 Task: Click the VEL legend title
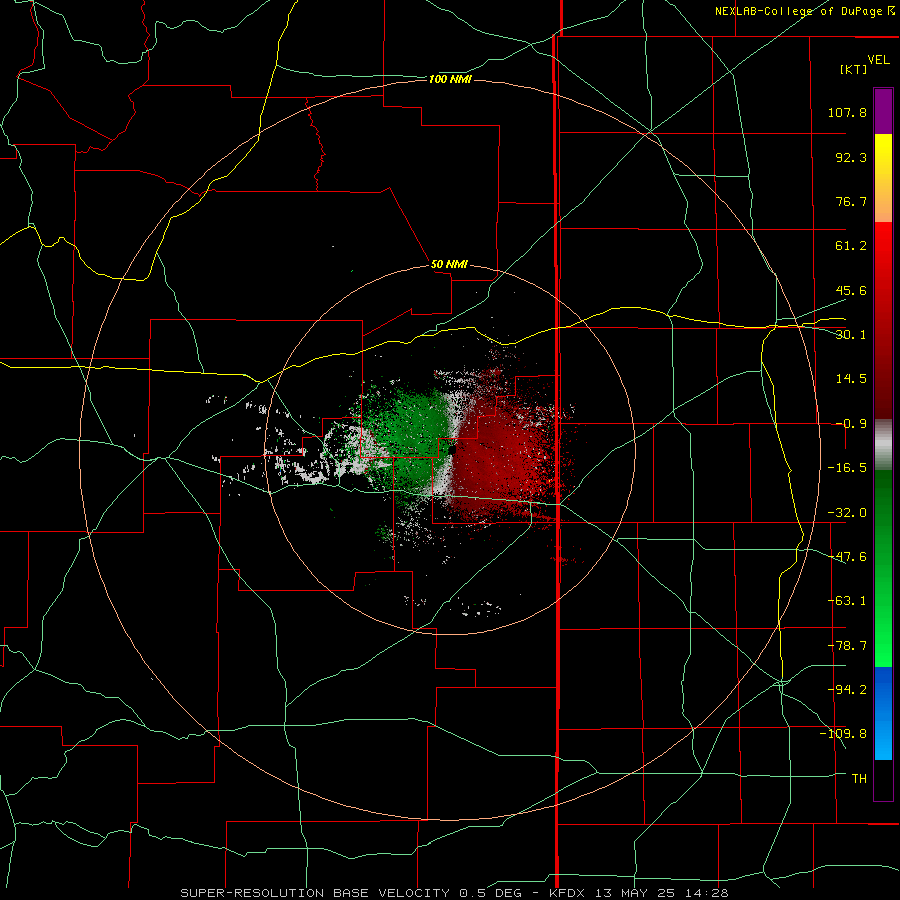point(879,60)
